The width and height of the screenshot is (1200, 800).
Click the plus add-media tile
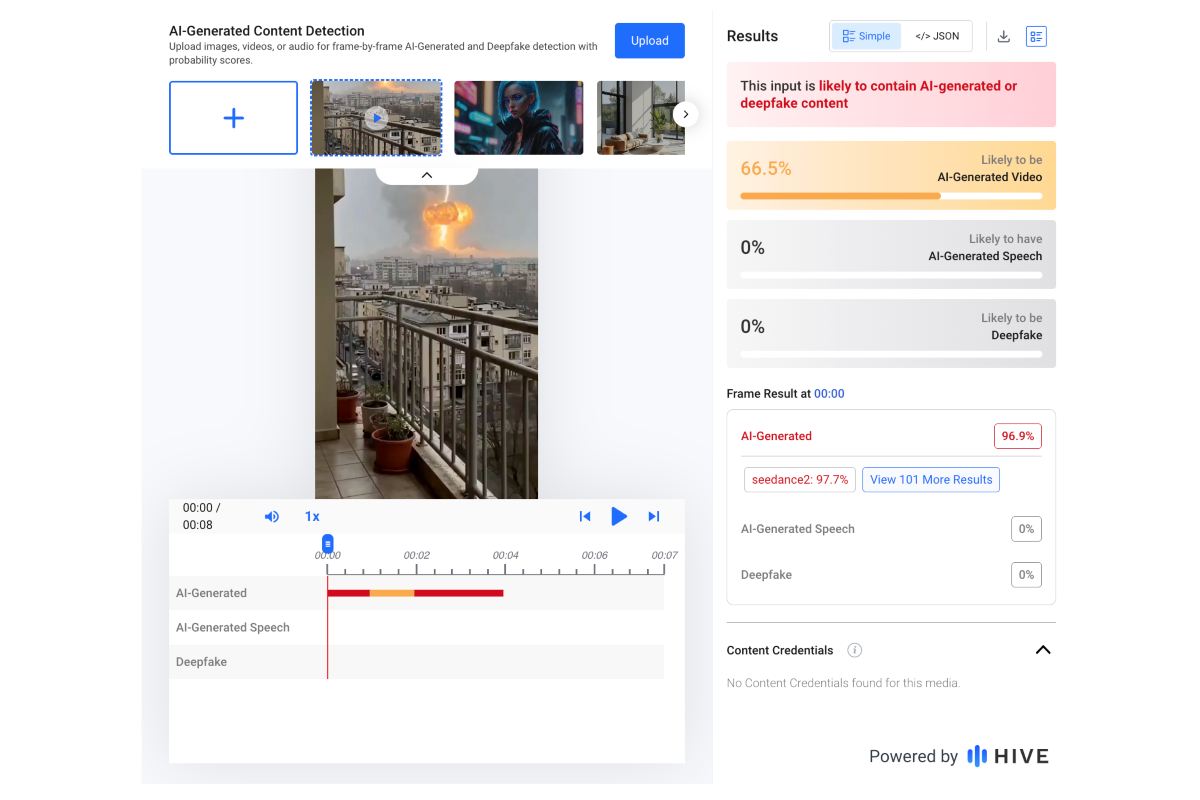click(x=233, y=118)
